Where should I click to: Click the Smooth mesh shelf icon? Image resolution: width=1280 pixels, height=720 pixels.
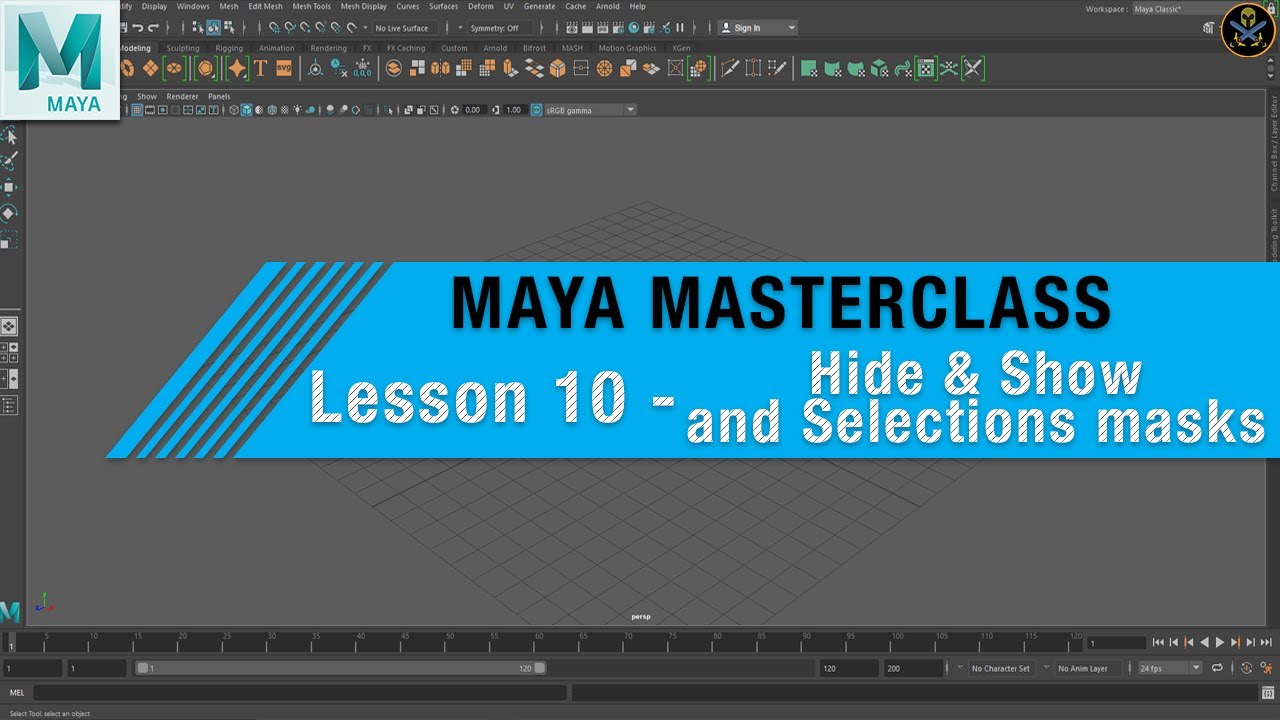click(x=464, y=68)
